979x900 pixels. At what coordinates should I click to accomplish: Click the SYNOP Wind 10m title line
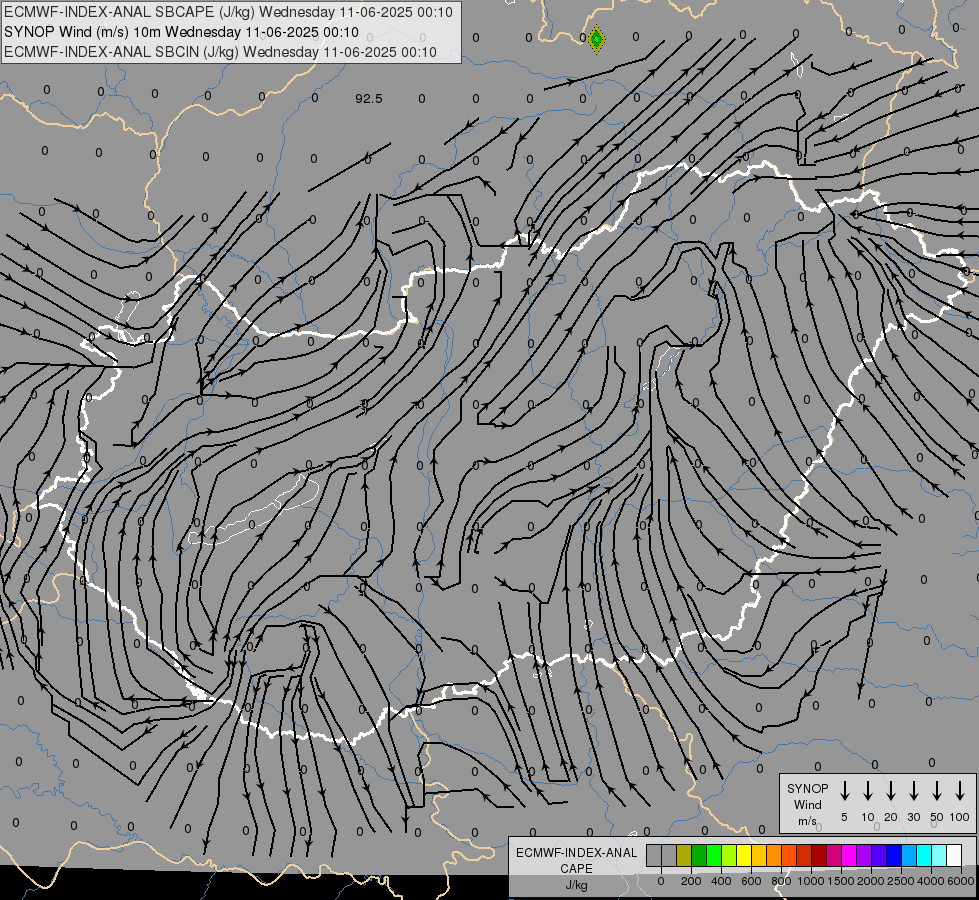(x=181, y=32)
